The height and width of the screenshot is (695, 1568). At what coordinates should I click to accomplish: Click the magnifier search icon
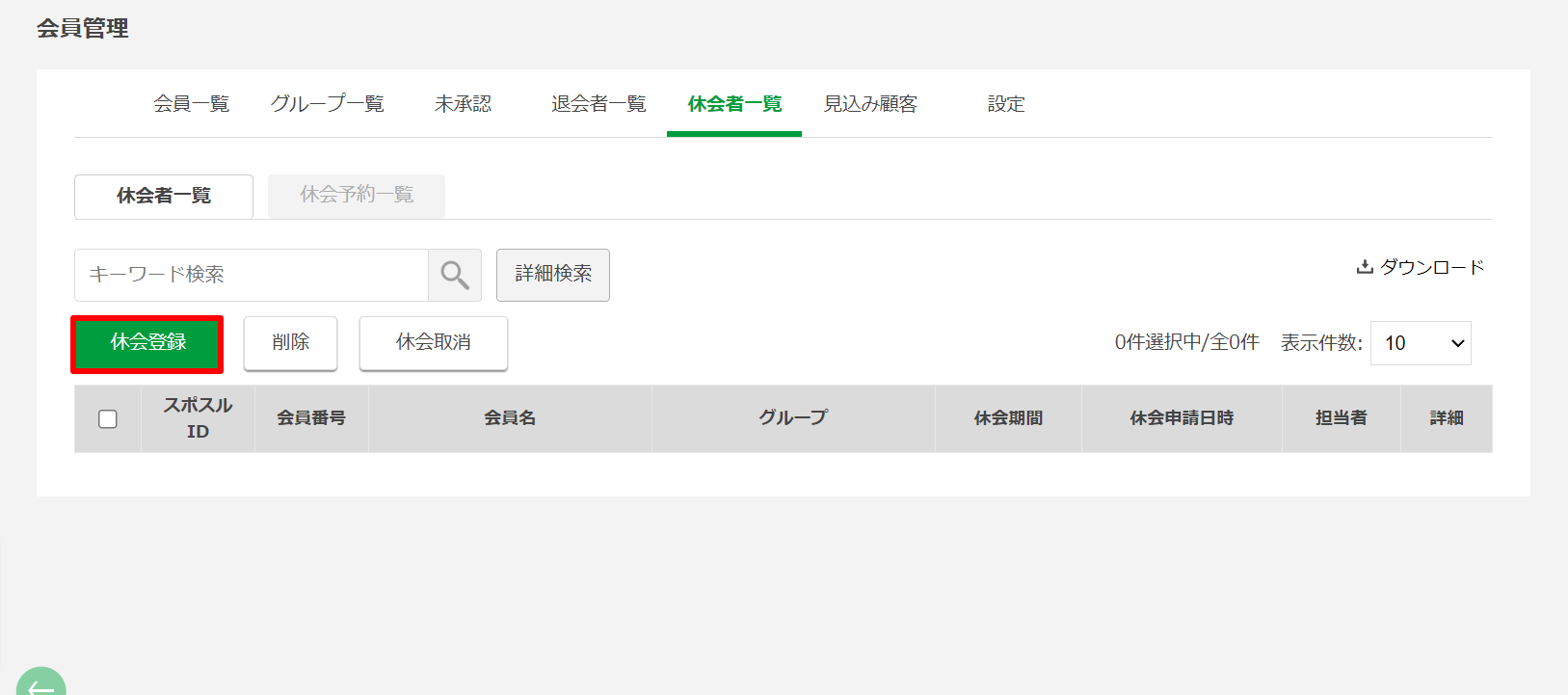[455, 275]
